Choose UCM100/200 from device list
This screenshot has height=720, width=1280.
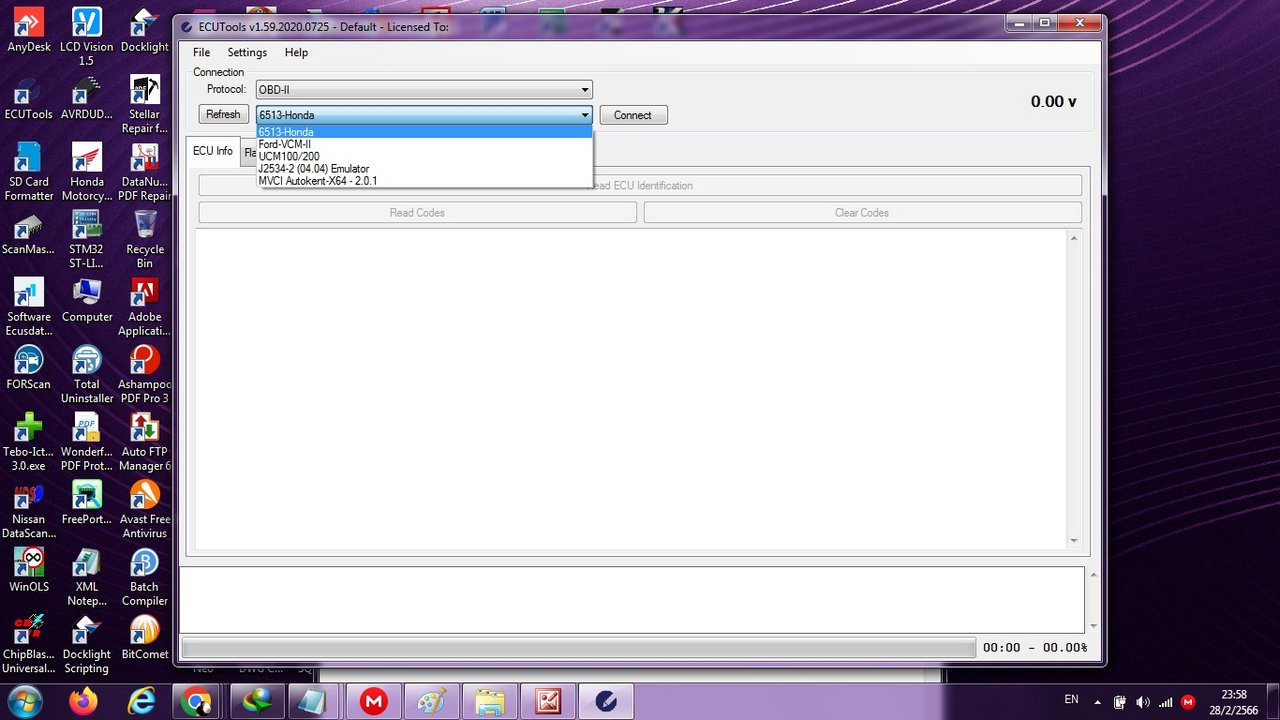[x=425, y=157]
